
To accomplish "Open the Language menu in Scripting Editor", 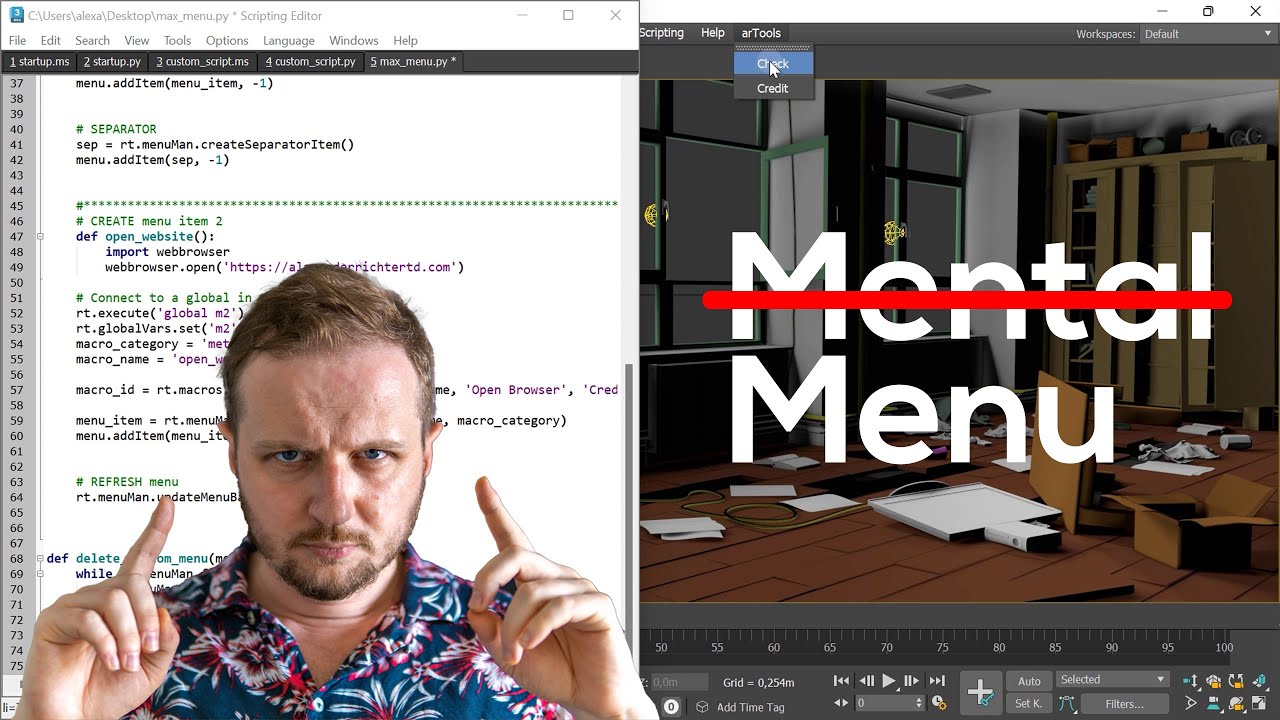I will (x=288, y=40).
